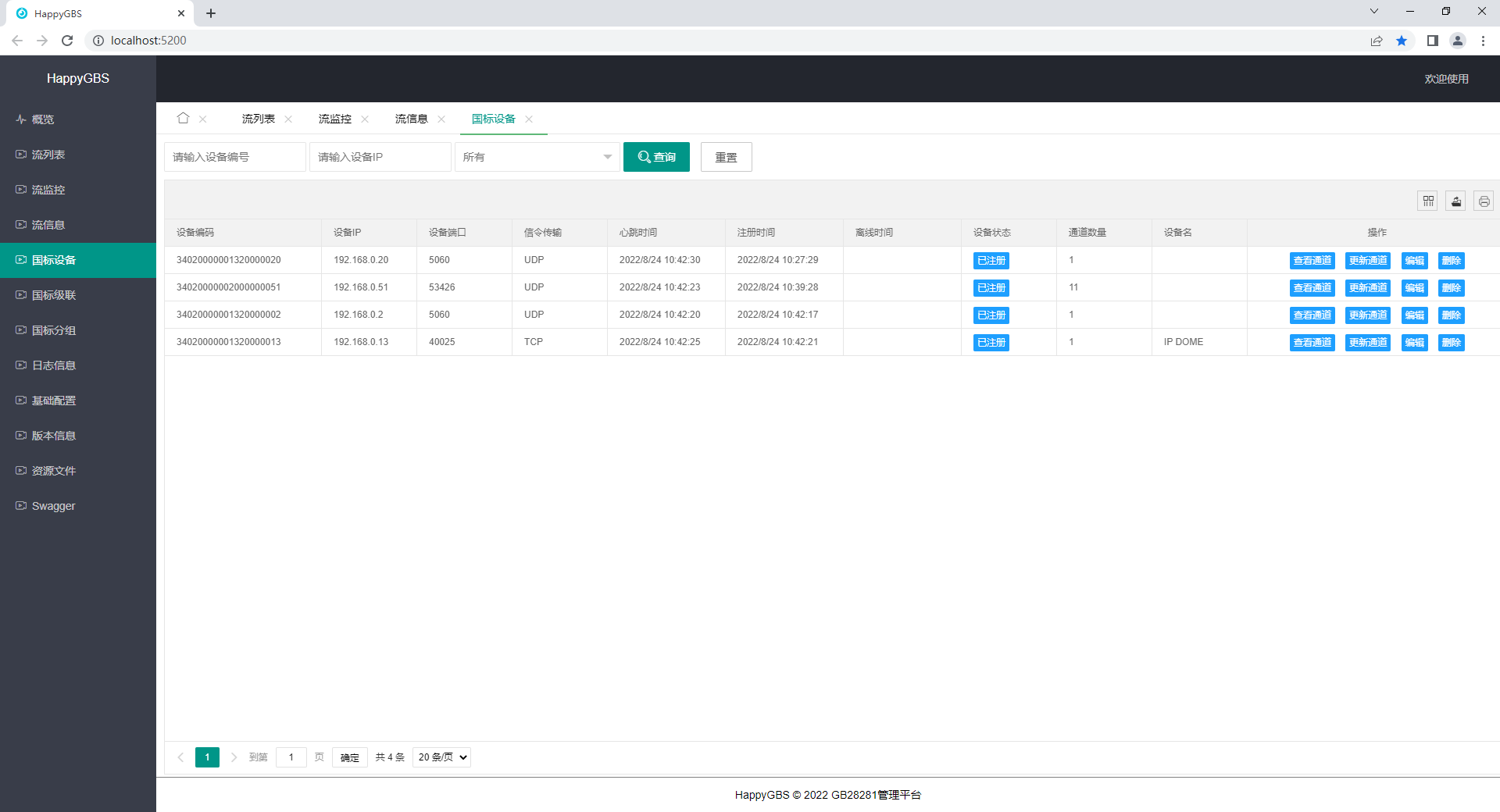1500x812 pixels.
Task: Expand the 所有 status dropdown
Action: [537, 157]
